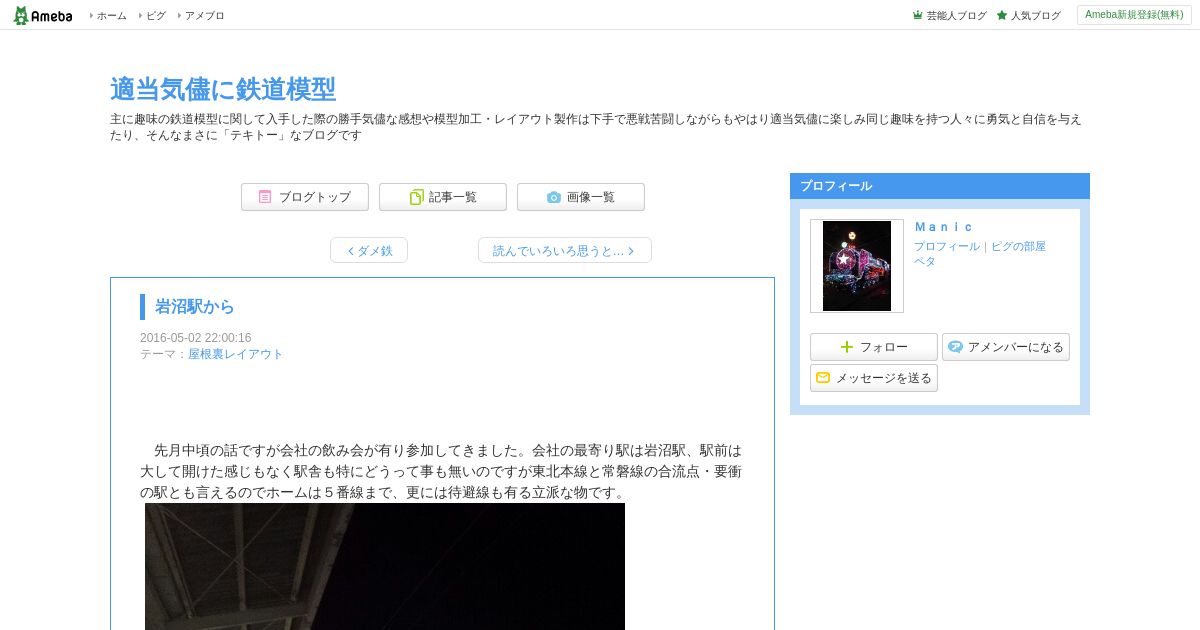The height and width of the screenshot is (630, 1200).
Task: Click the ブログトップ list icon
Action: point(265,197)
